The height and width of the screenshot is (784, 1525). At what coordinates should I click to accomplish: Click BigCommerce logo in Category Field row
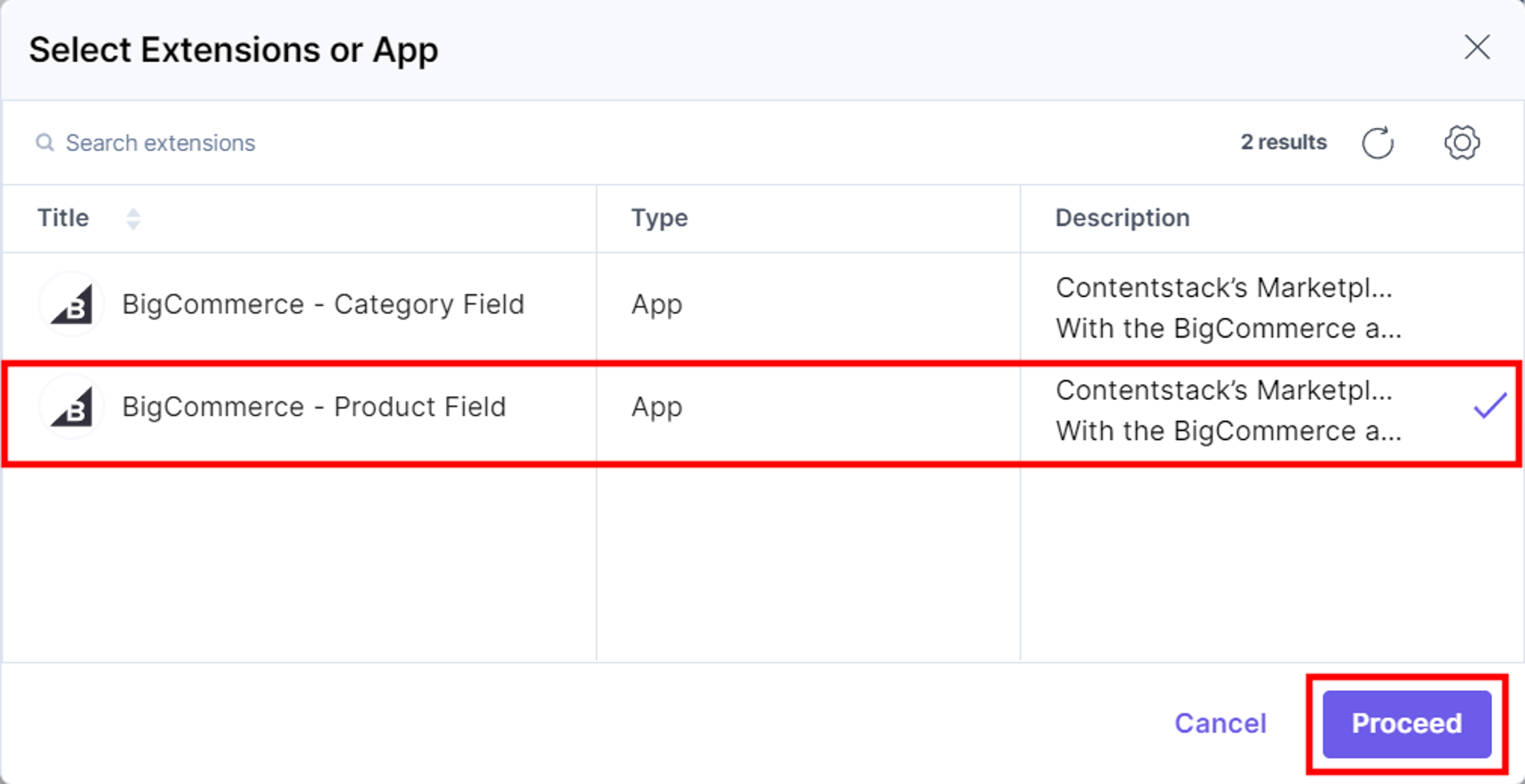(x=71, y=304)
